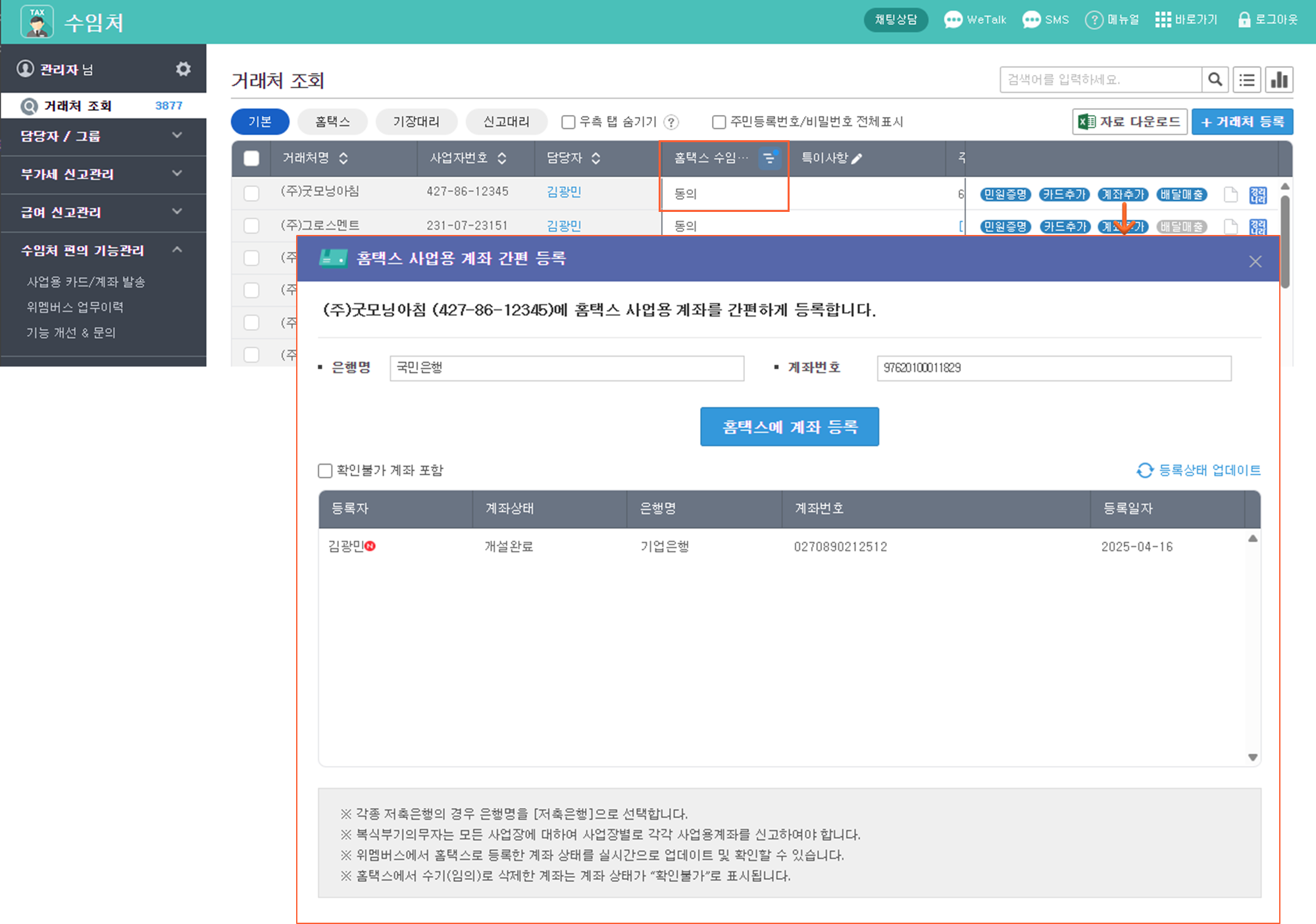Select account number 0270890212512 cell

pyautogui.click(x=840, y=546)
